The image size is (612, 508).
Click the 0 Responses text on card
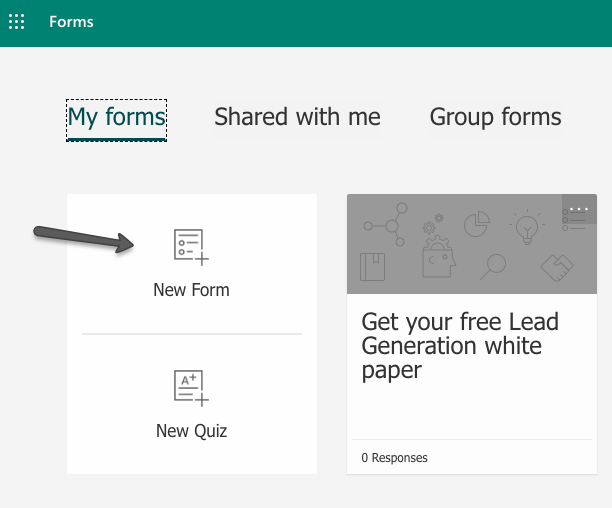click(x=394, y=458)
